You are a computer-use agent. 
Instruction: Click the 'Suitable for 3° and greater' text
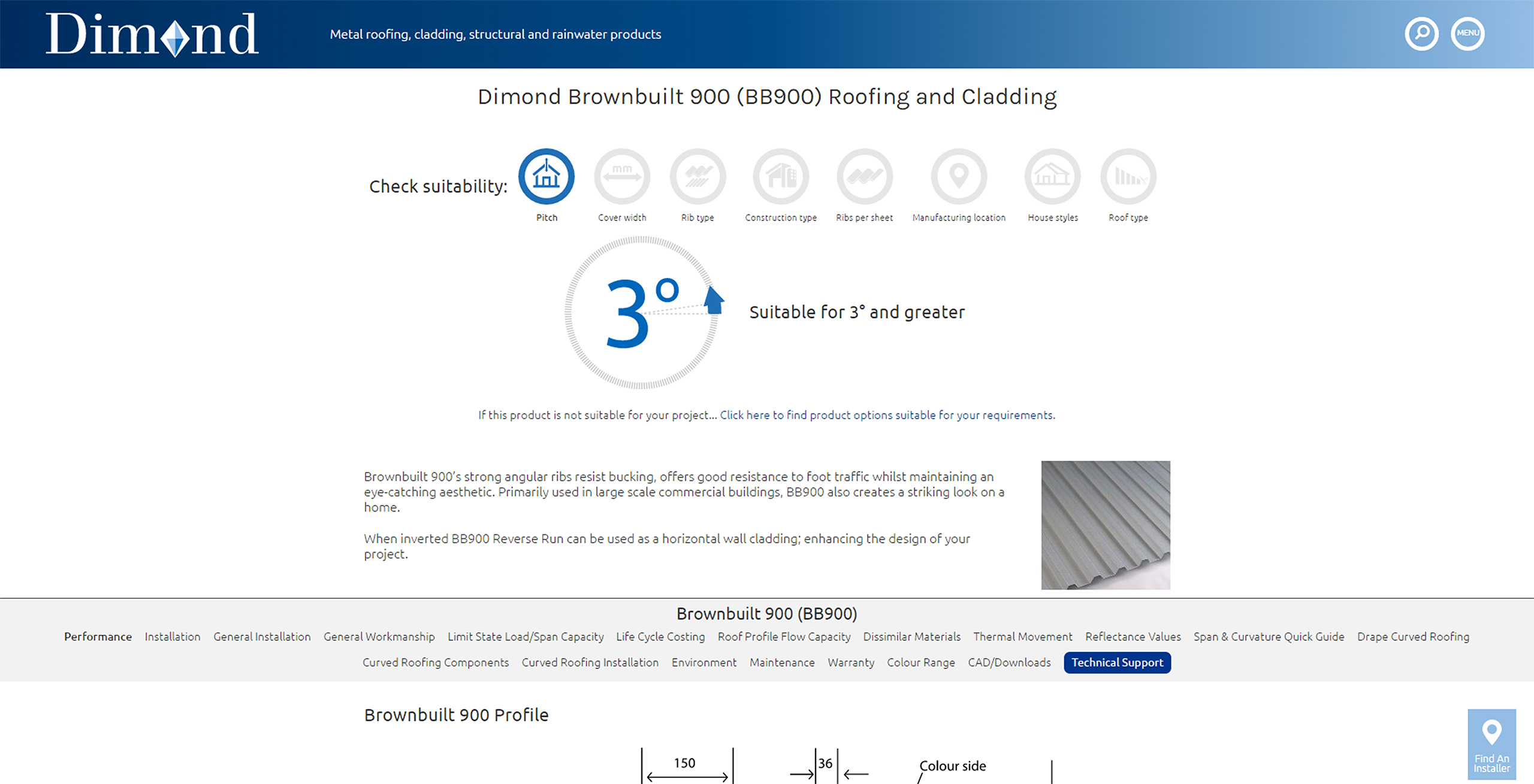[x=857, y=312]
